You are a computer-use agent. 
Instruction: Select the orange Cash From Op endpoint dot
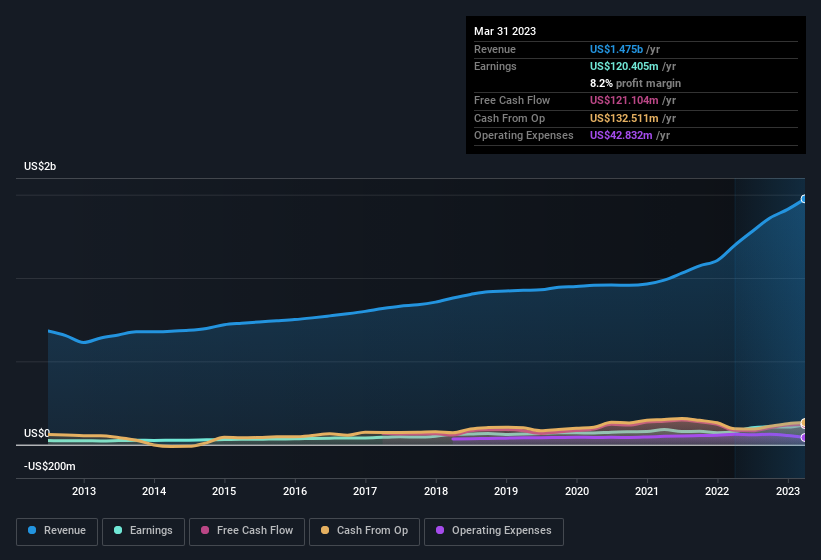[x=804, y=423]
